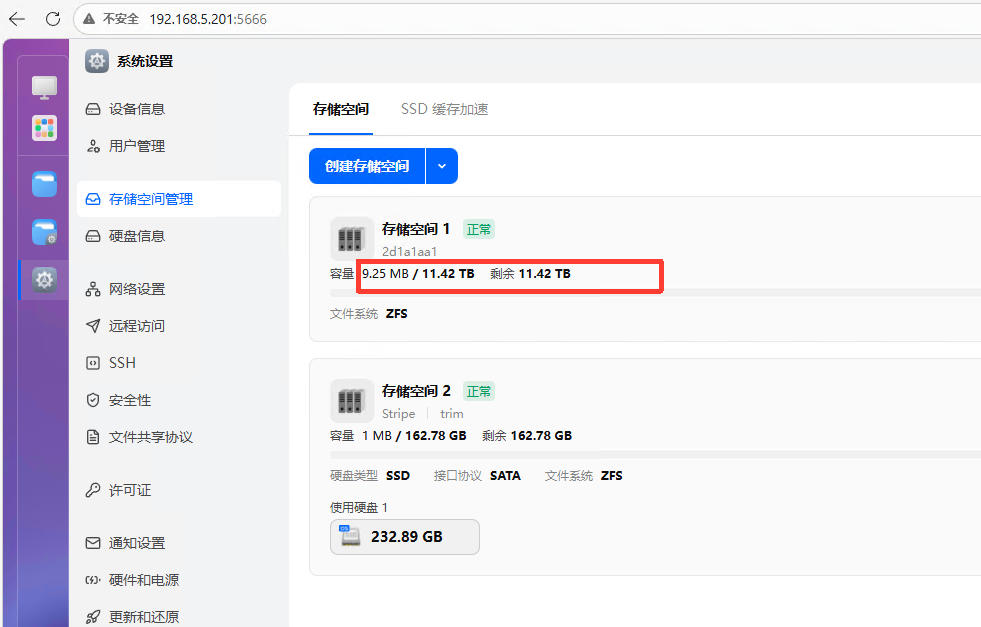Expand the 创建存储空间 dropdown arrow

pos(442,166)
